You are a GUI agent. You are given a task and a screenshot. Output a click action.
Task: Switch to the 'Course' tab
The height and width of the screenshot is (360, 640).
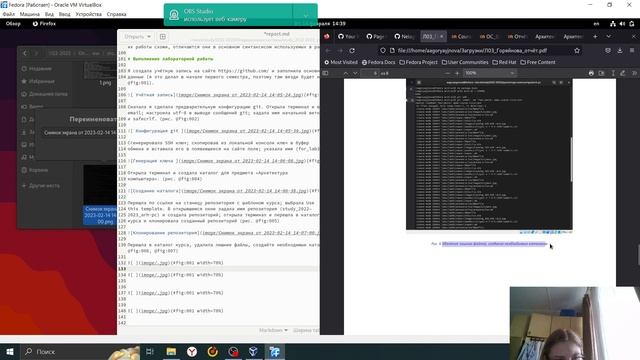[461, 36]
